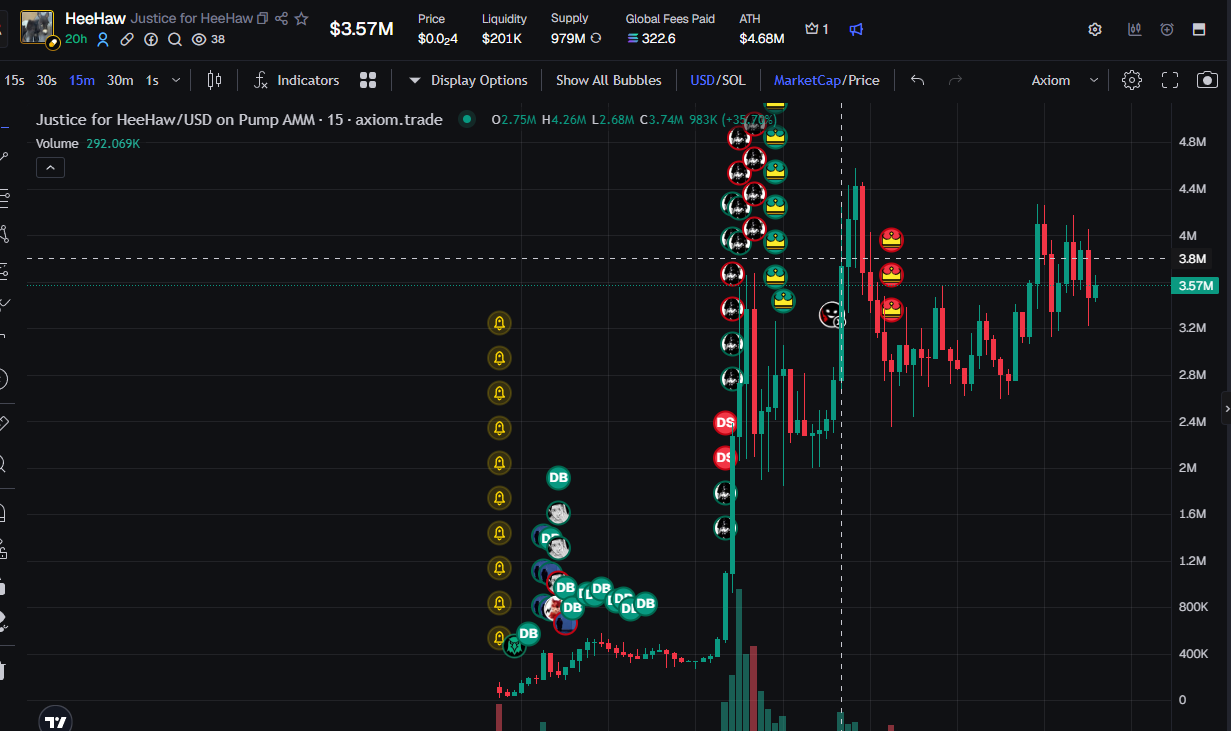The height and width of the screenshot is (731, 1231).
Task: Click the magnifier search icon under HeeHaw
Action: [x=175, y=39]
